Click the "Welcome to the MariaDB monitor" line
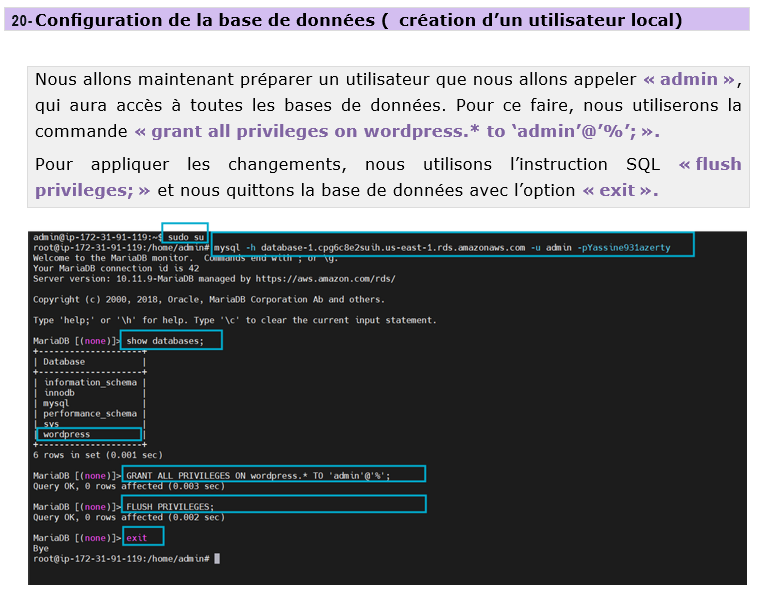Viewport: 777px width, 611px height. point(185,258)
